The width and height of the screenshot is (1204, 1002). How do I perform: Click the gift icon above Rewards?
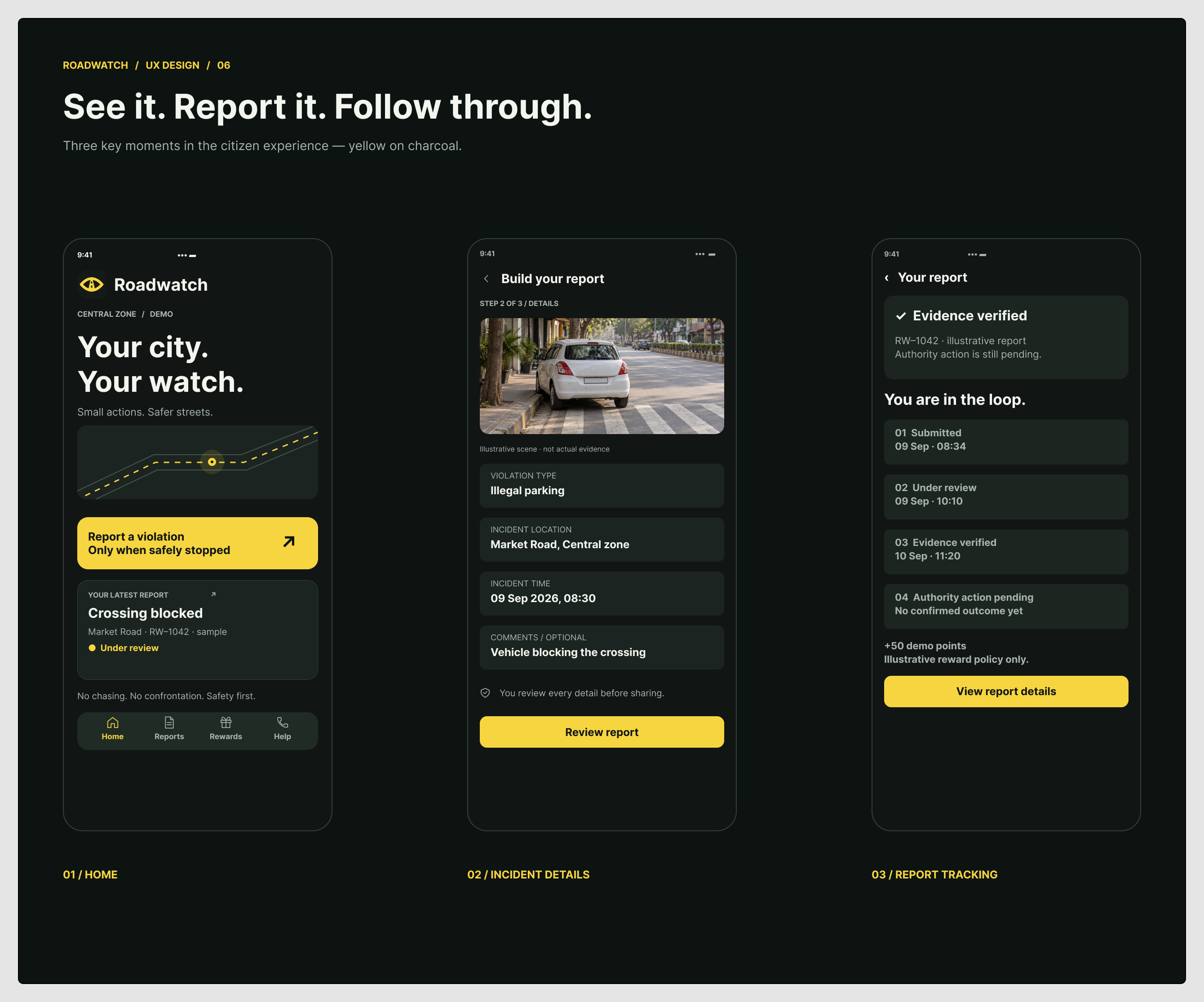tap(226, 723)
